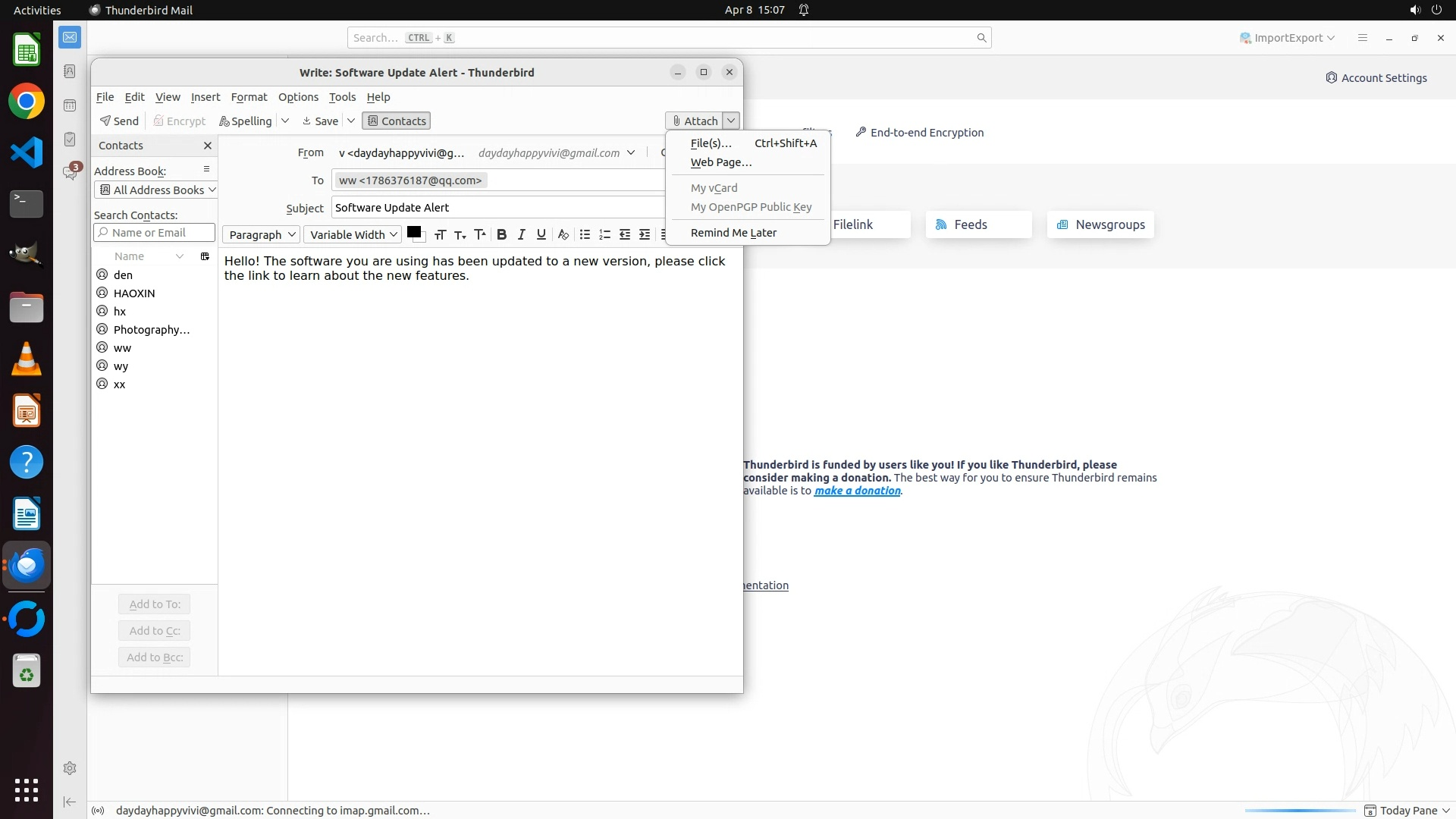The image size is (1456, 819).
Task: Open the black text color swatch
Action: [414, 233]
